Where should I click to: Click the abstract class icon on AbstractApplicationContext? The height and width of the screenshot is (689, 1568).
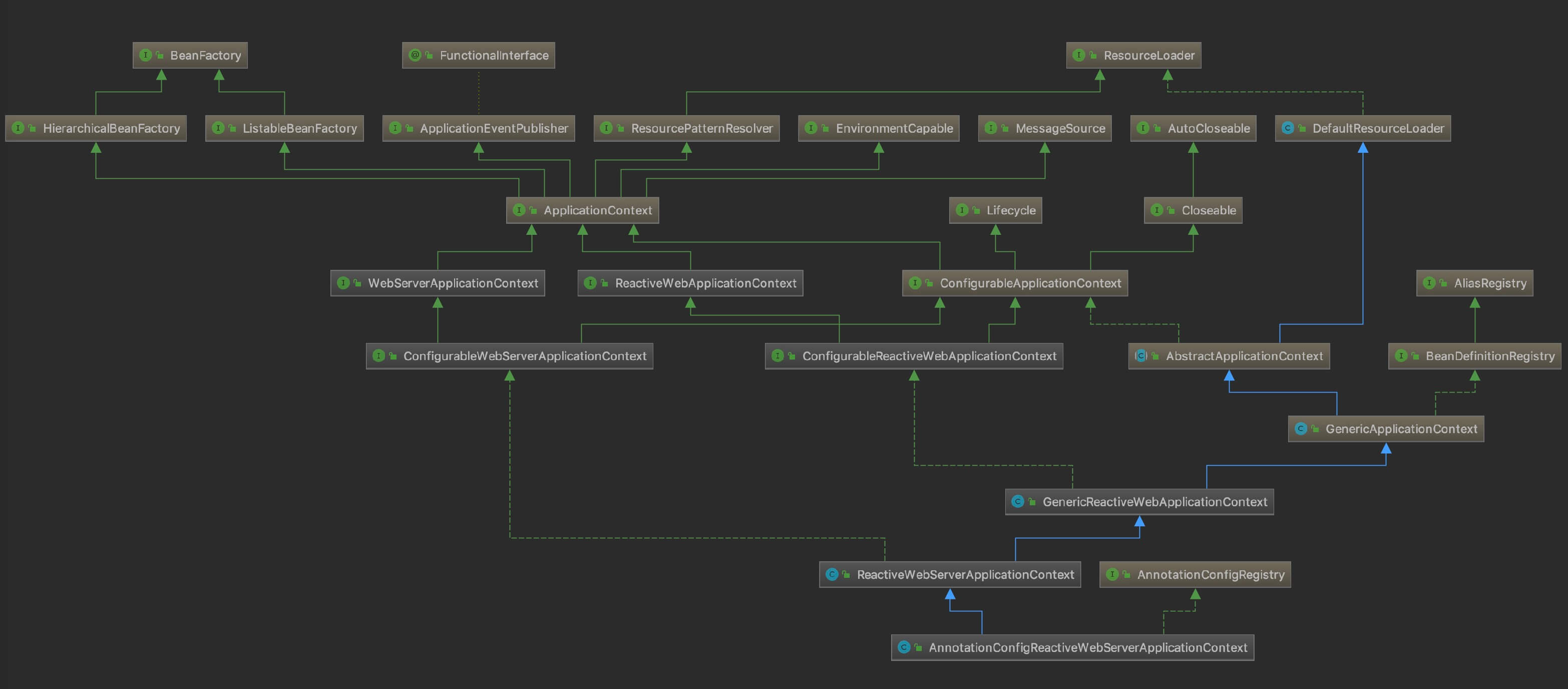click(x=1141, y=356)
